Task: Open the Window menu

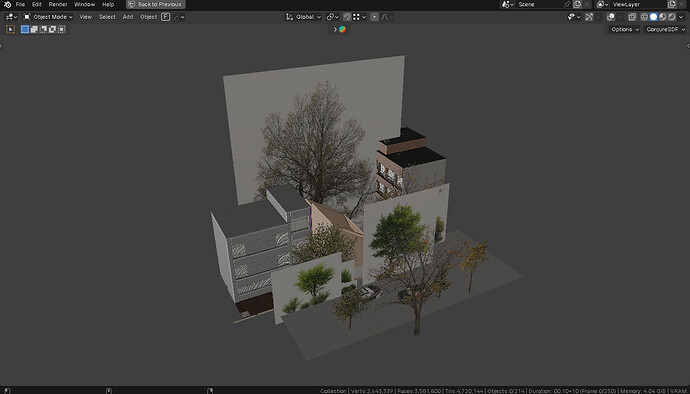Action: (84, 4)
